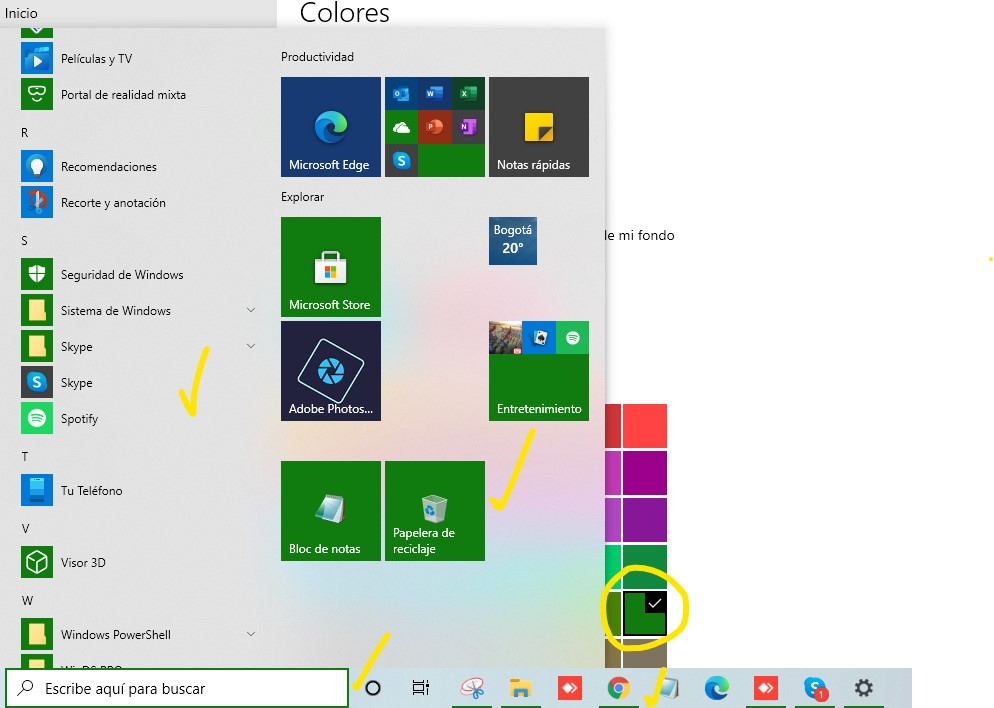Open the Papelera de reciclaje tile
Image resolution: width=994 pixels, height=708 pixels.
coord(435,511)
